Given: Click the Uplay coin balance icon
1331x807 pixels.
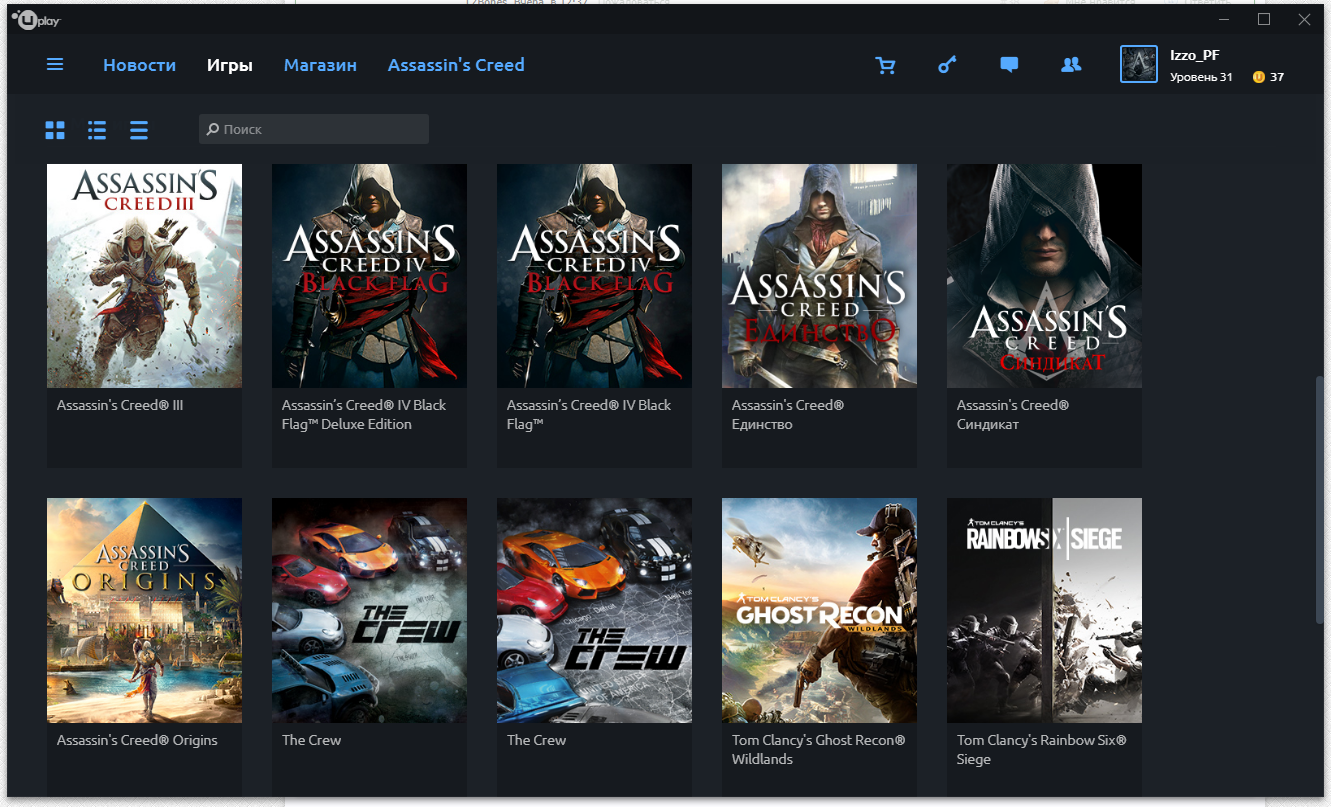Looking at the screenshot, I should 1258,77.
